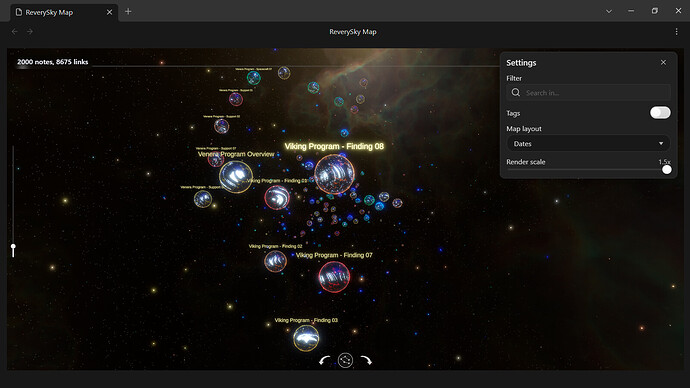Click the "2000 notes, 8675 links" status text

pyautogui.click(x=52, y=62)
